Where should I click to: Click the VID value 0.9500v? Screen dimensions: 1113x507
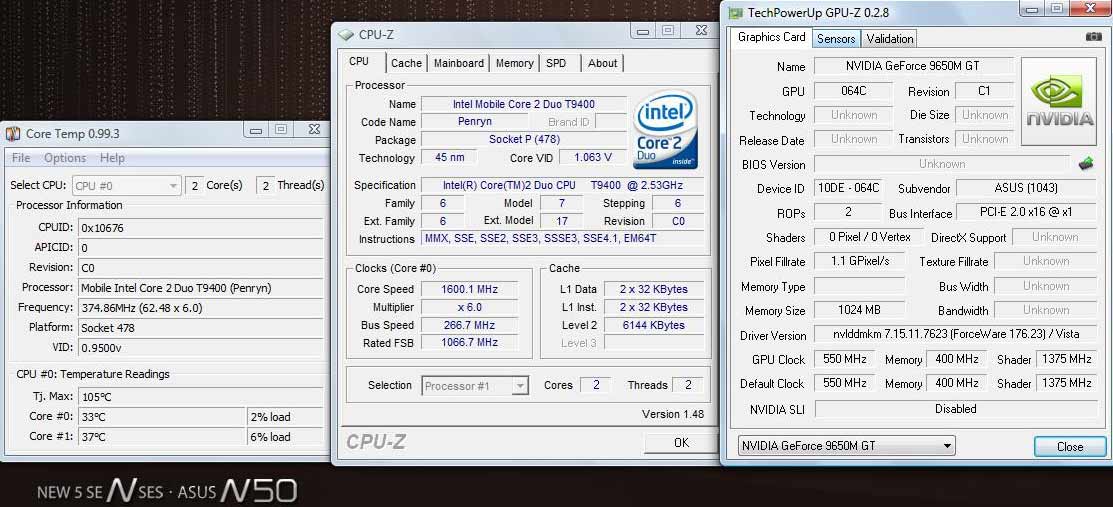pyautogui.click(x=200, y=347)
